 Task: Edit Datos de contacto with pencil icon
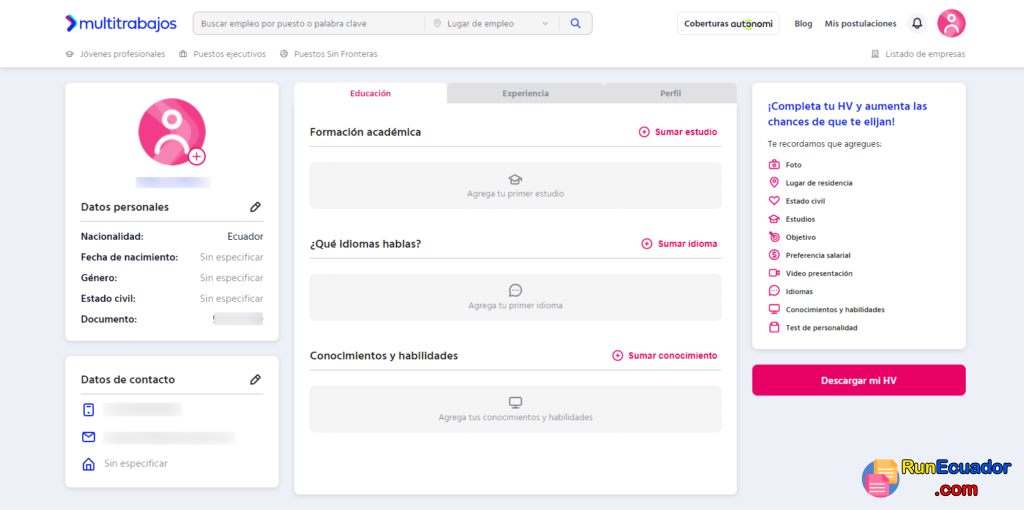[255, 379]
